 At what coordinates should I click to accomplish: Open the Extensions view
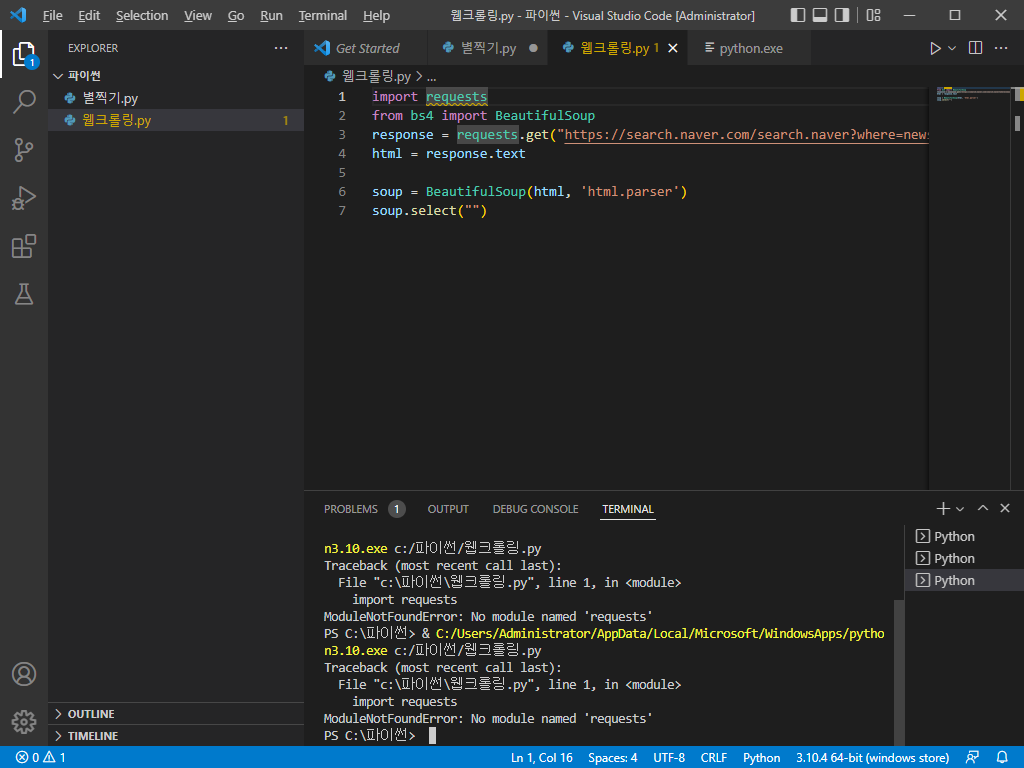tap(24, 246)
